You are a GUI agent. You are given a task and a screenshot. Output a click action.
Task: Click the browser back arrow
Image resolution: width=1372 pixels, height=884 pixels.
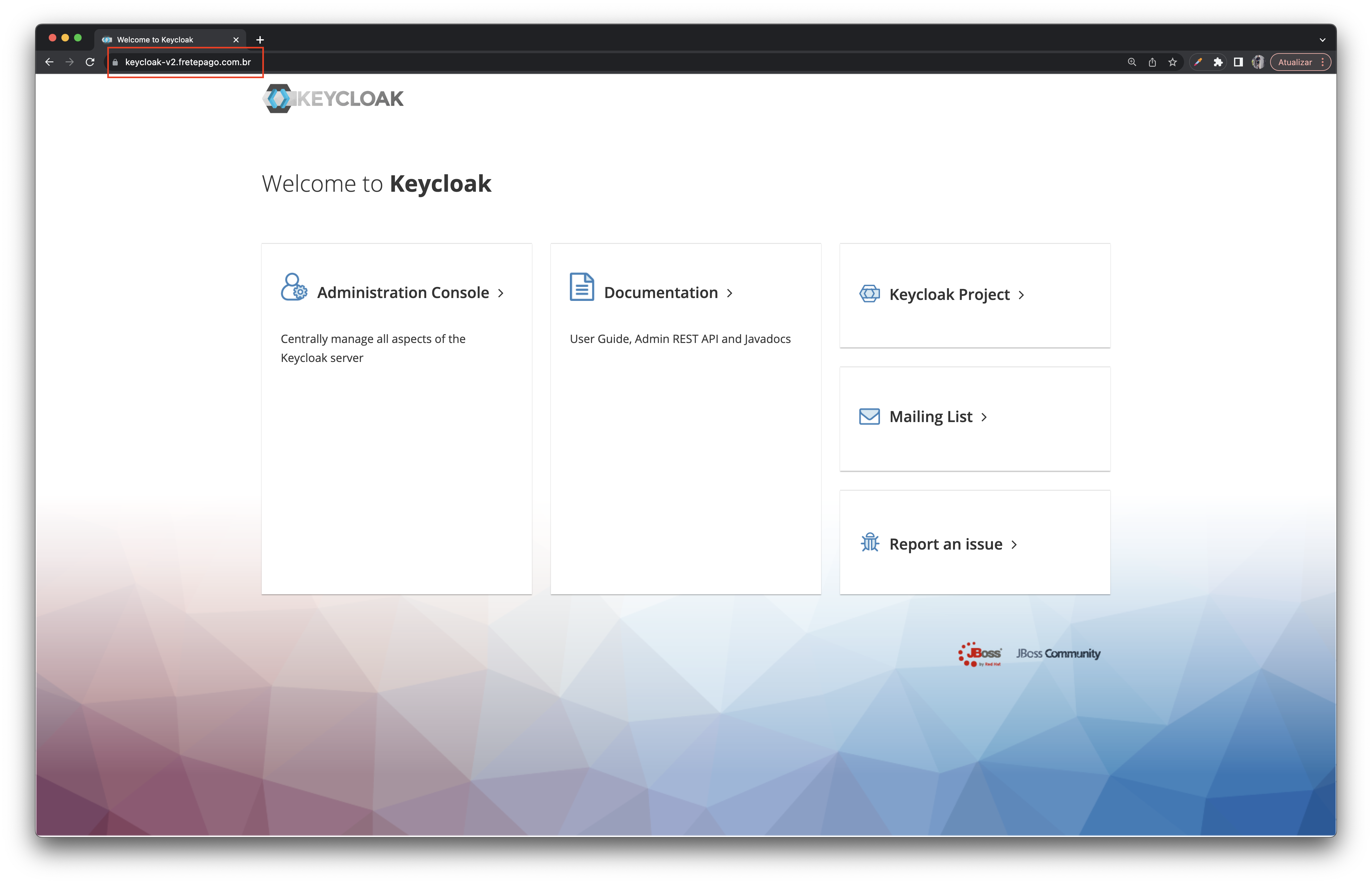coord(49,62)
